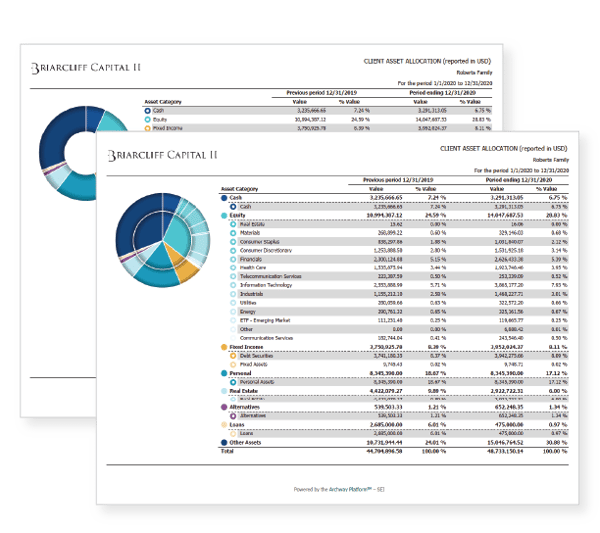This screenshot has width=600, height=533.
Task: Click the Equity category marker in the front report
Action: [x=224, y=215]
